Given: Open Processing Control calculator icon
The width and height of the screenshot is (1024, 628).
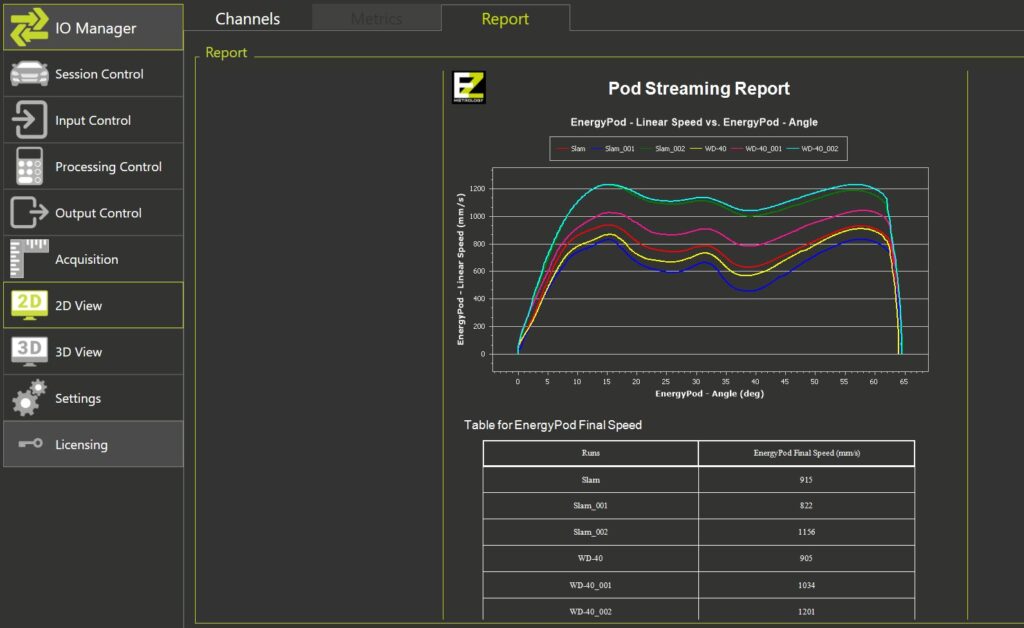Looking at the screenshot, I should coord(30,167).
